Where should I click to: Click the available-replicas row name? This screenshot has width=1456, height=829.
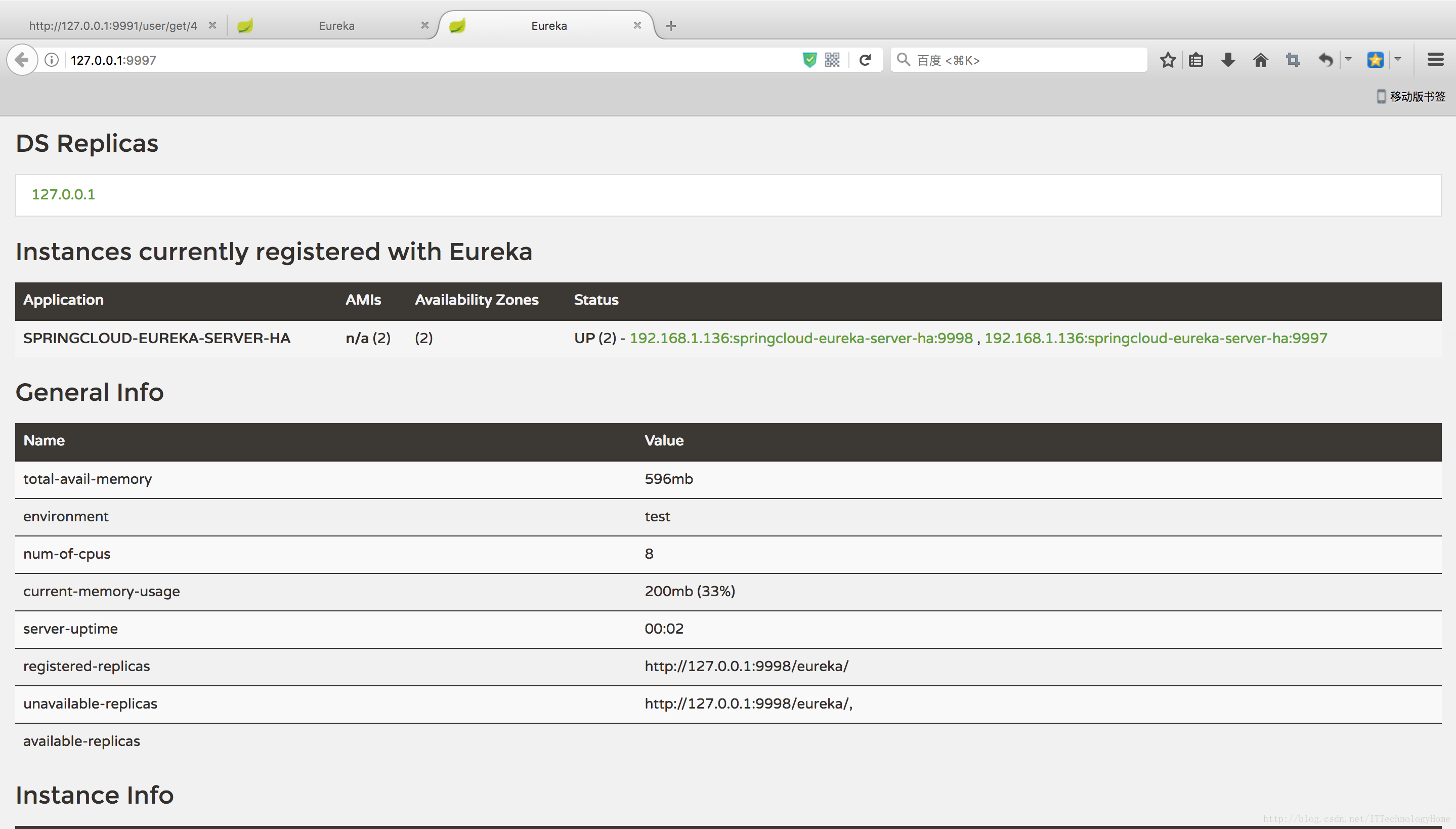[x=81, y=741]
